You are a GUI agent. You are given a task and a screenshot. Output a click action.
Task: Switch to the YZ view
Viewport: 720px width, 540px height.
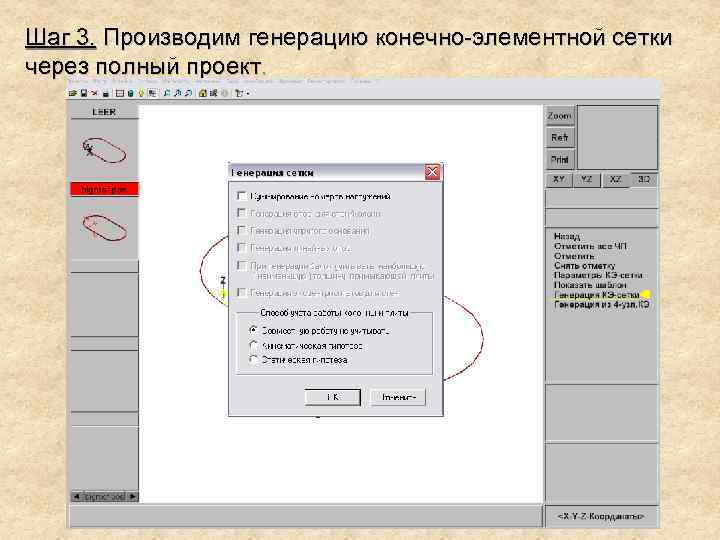coord(587,179)
